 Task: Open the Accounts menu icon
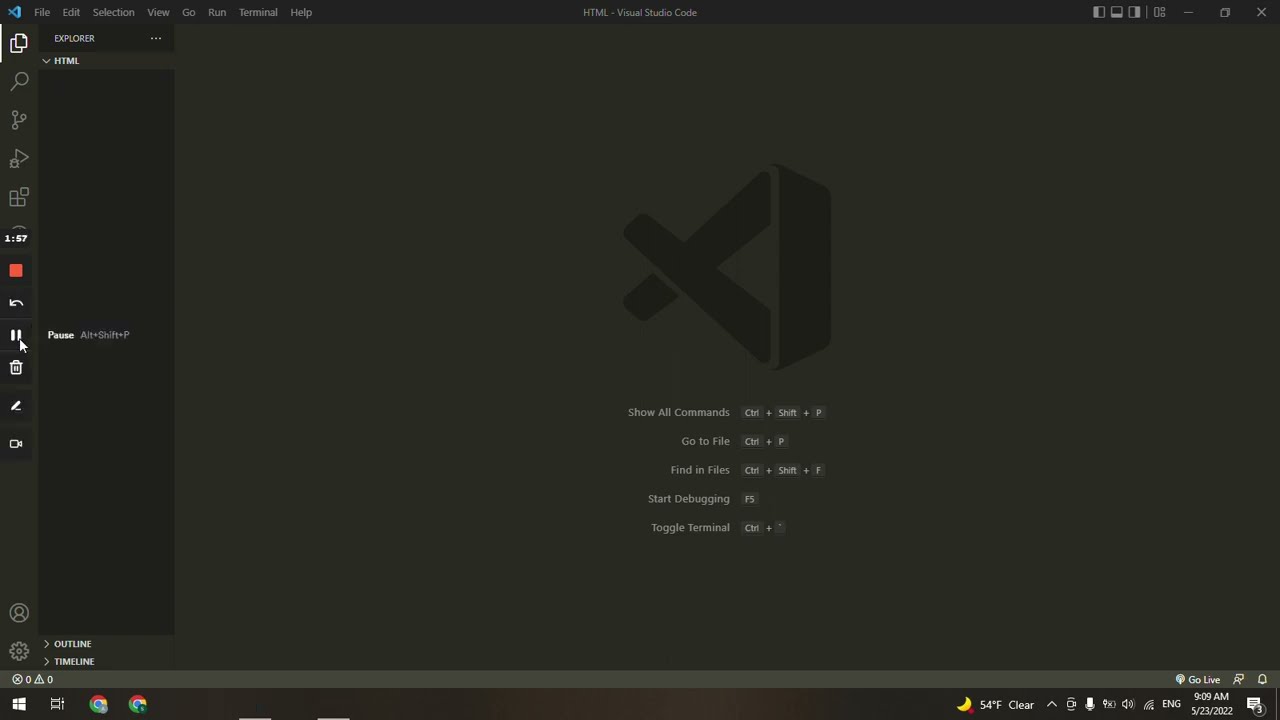pos(19,613)
